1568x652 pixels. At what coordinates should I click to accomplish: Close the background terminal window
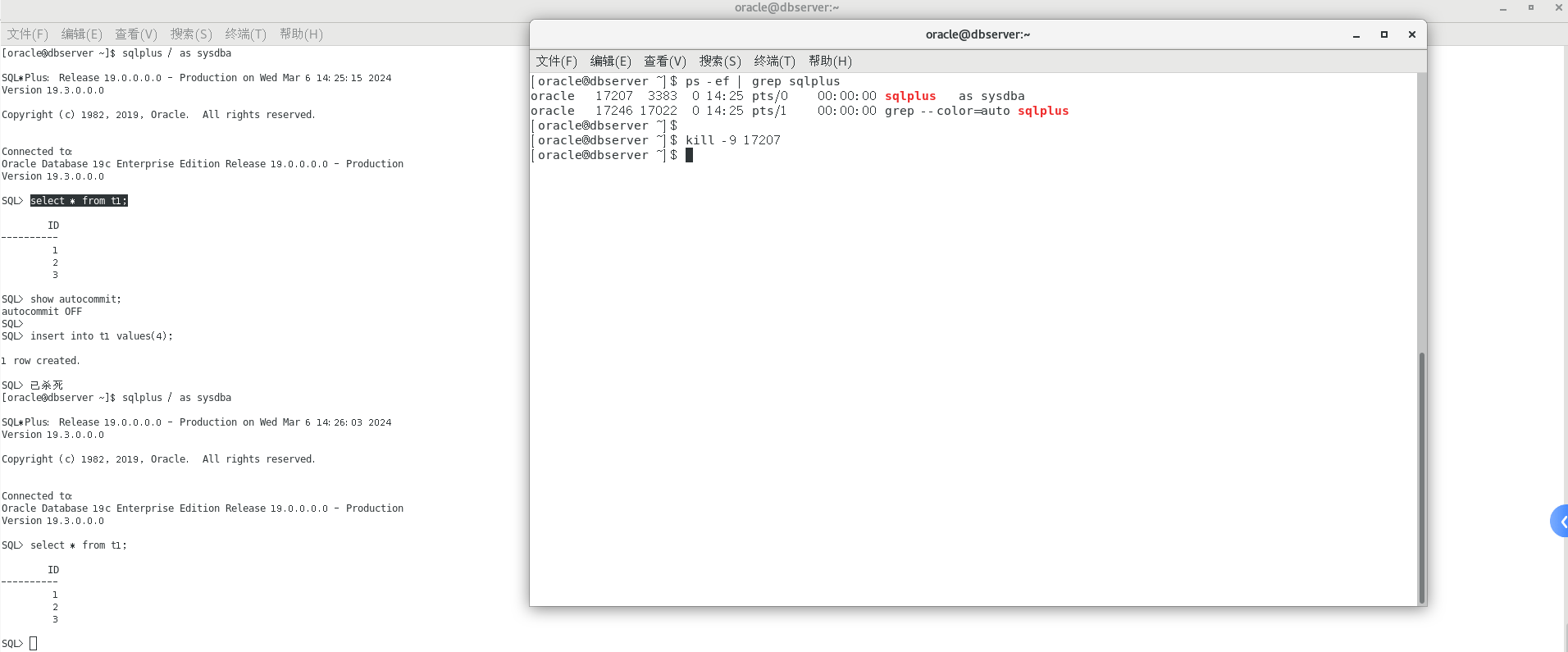[1559, 7]
